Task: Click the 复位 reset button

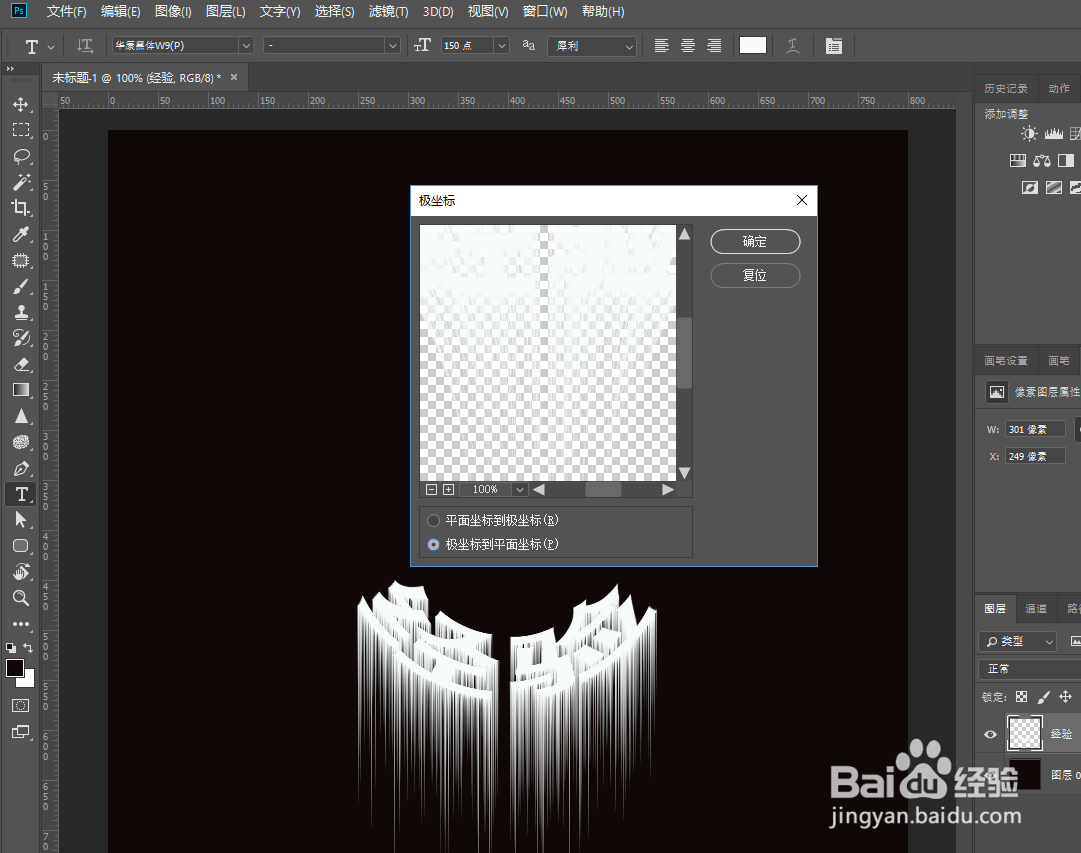Action: 755,275
